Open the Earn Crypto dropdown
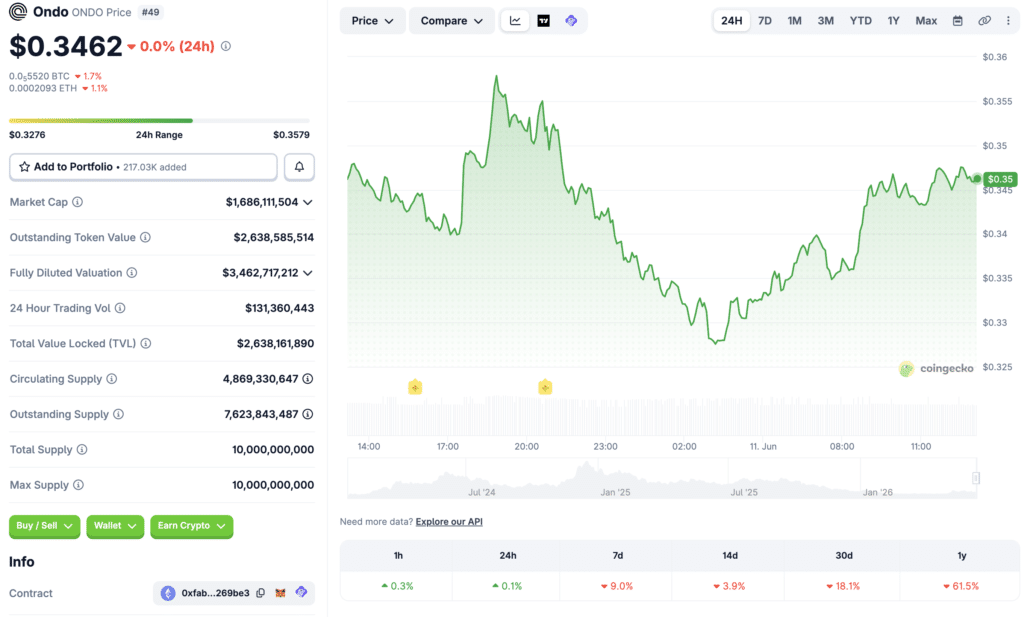1024x617 pixels. [x=191, y=526]
